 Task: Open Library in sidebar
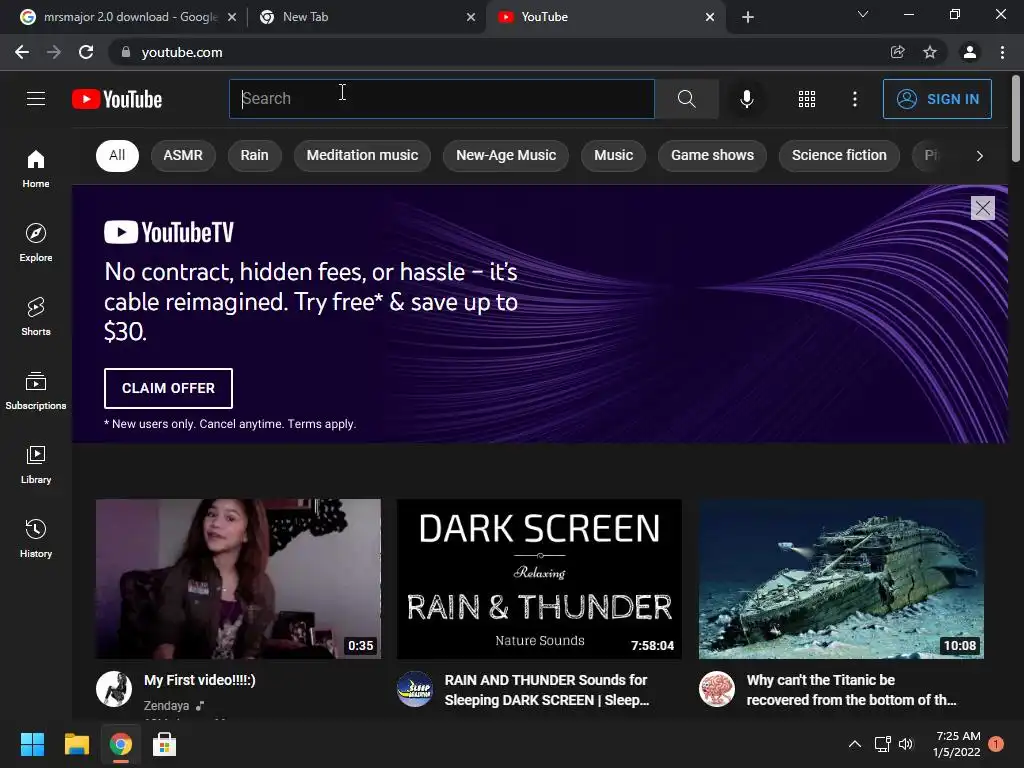tap(36, 464)
